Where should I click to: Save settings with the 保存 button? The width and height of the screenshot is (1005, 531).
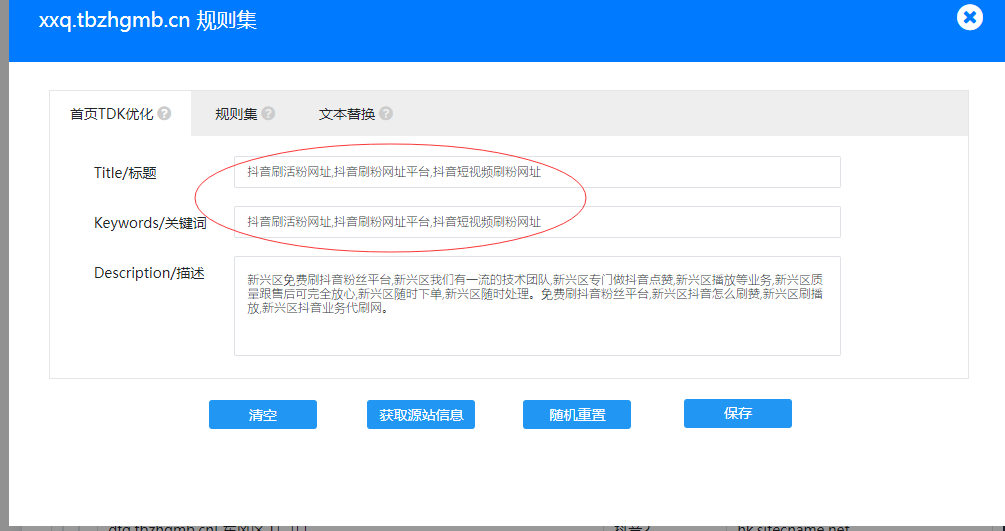point(738,413)
